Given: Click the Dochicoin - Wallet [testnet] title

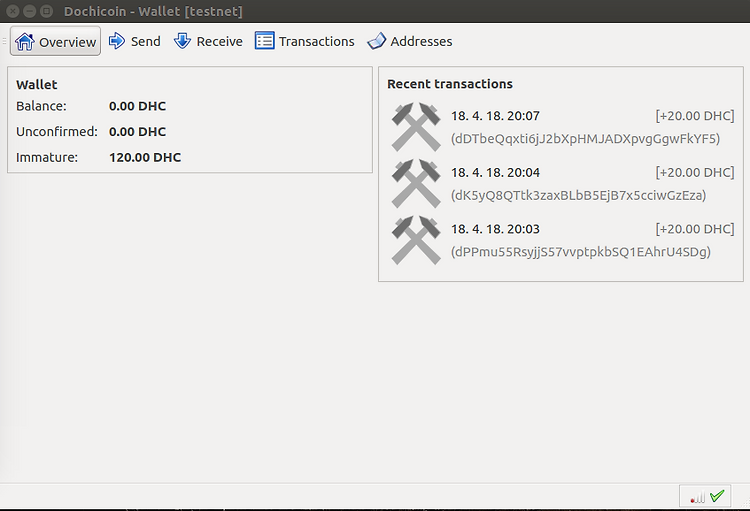Looking at the screenshot, I should pyautogui.click(x=153, y=11).
